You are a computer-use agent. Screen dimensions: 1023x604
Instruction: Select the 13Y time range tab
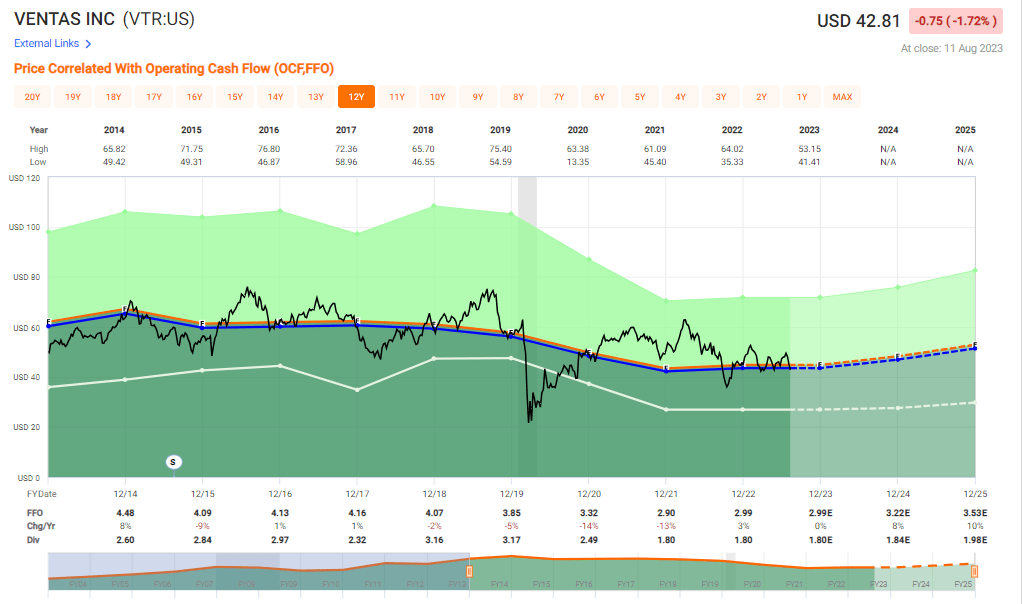(x=316, y=97)
